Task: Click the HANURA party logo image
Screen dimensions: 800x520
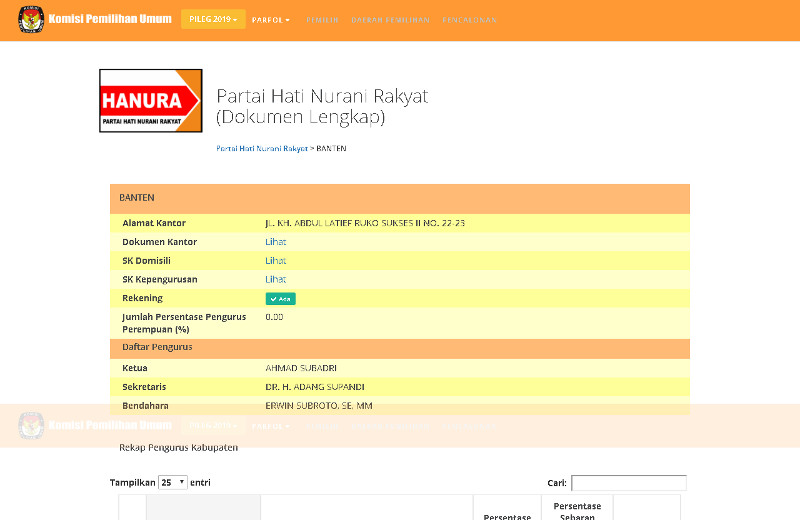Action: (151, 101)
